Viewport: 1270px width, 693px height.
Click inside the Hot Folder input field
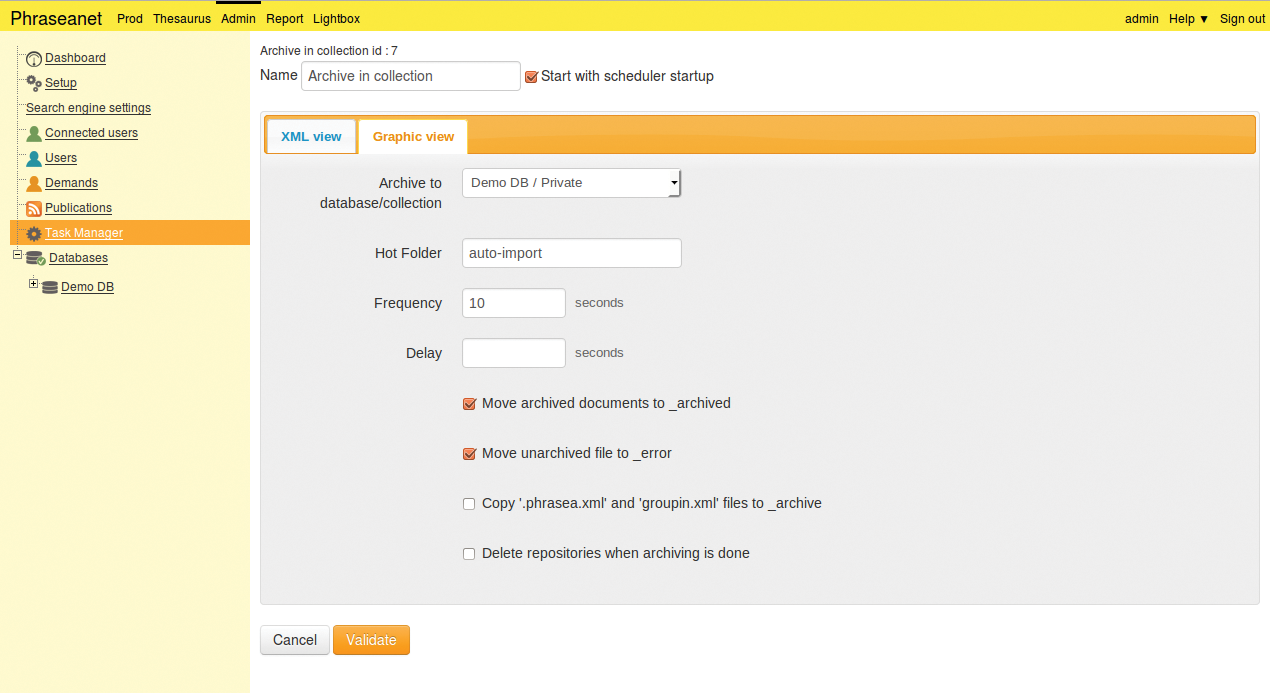pos(571,253)
